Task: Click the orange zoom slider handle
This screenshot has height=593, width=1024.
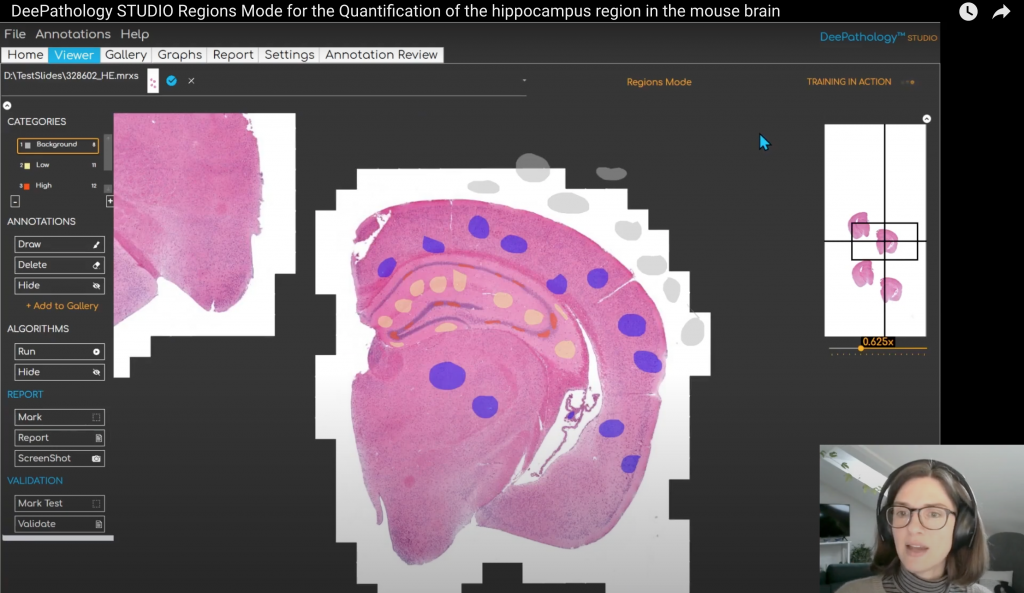Action: [x=860, y=349]
